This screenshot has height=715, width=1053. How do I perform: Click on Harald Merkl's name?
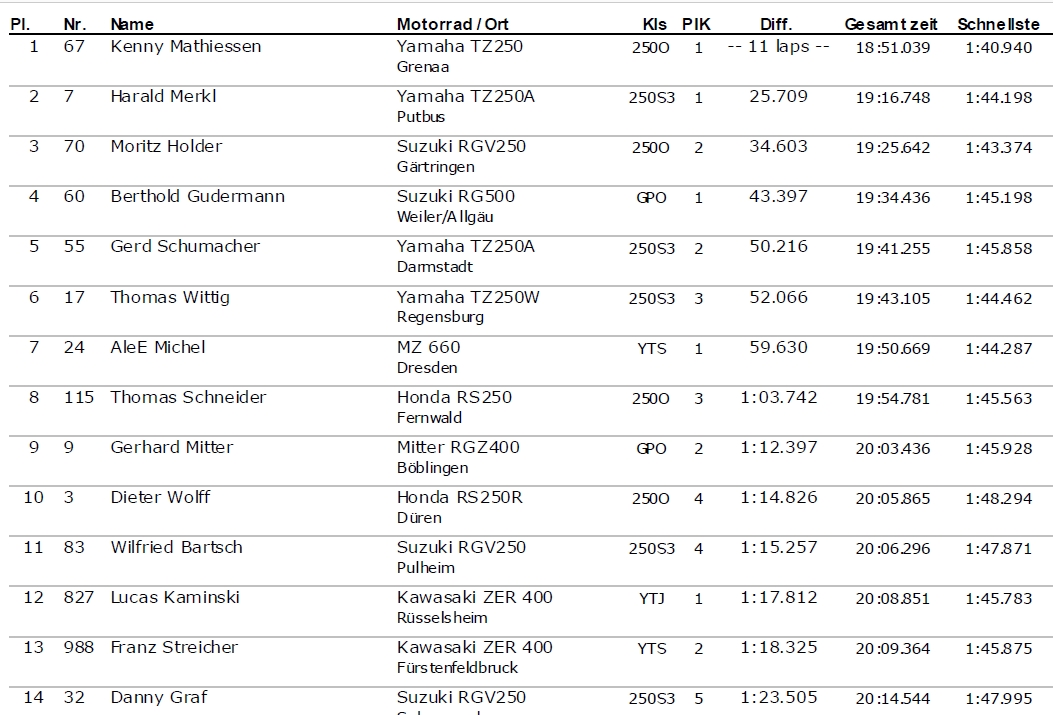click(x=163, y=97)
